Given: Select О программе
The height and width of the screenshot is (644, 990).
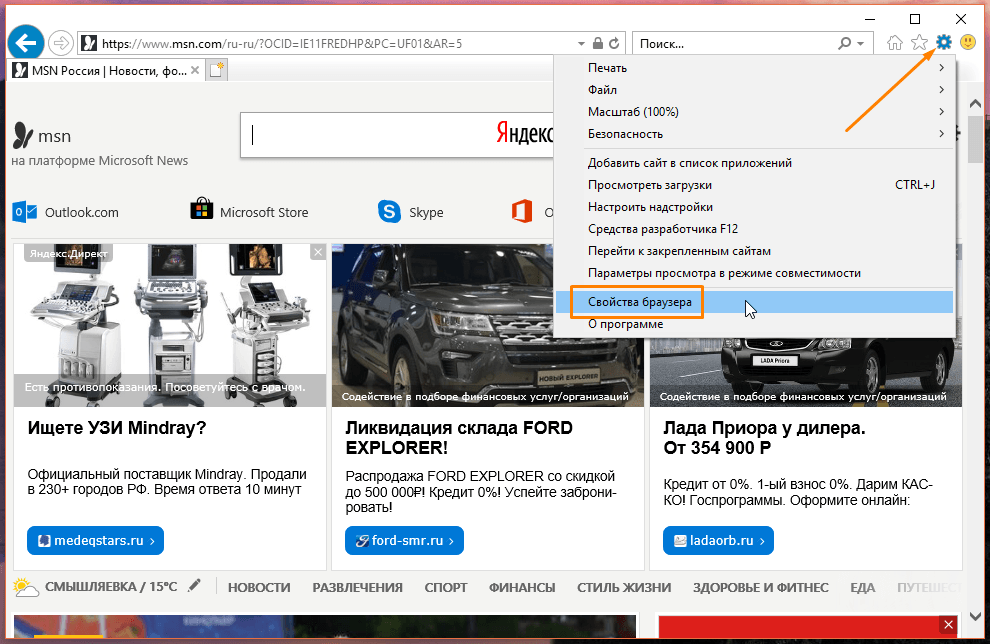Looking at the screenshot, I should [x=755, y=324].
